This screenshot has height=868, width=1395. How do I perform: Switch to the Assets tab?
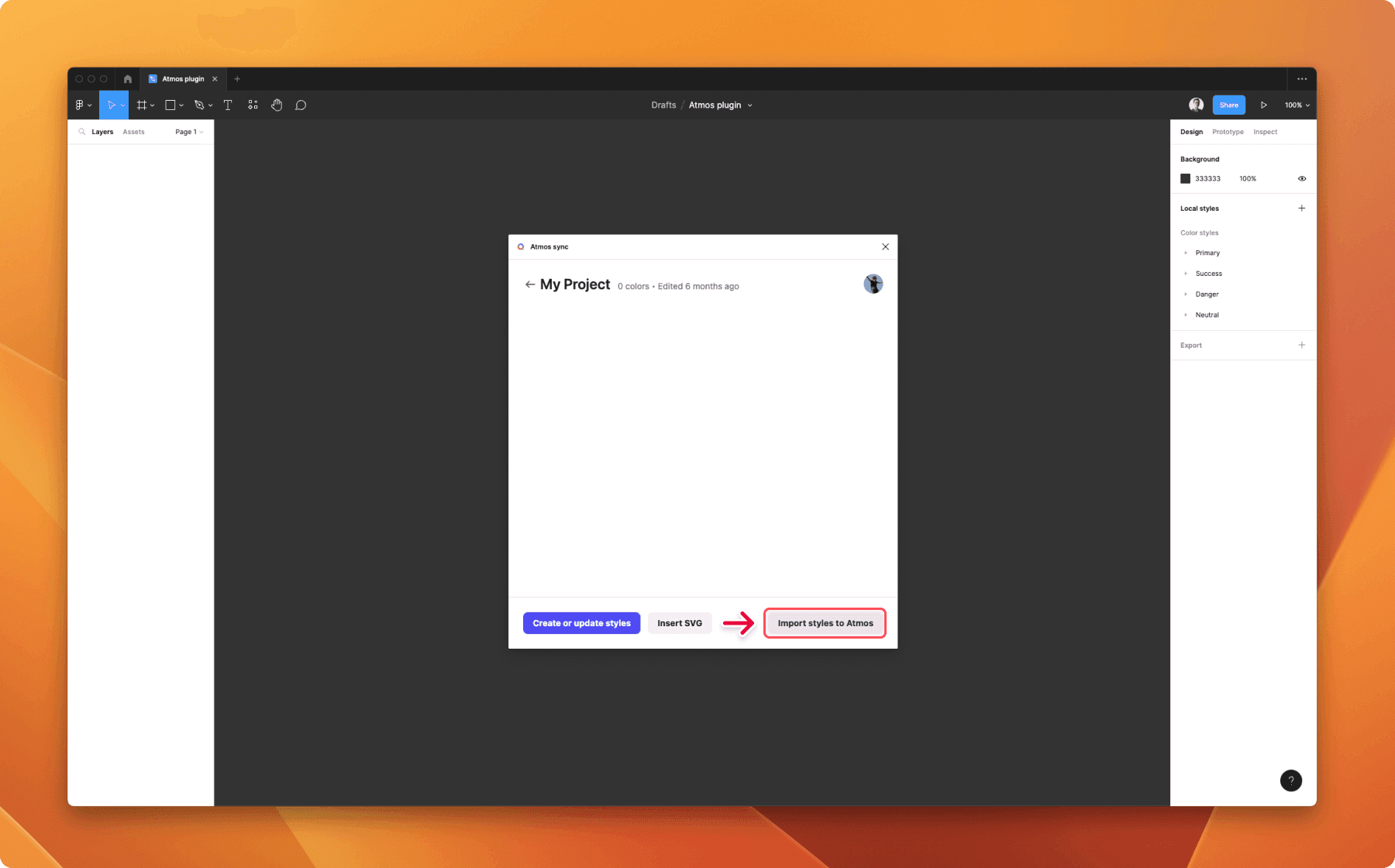point(133,132)
